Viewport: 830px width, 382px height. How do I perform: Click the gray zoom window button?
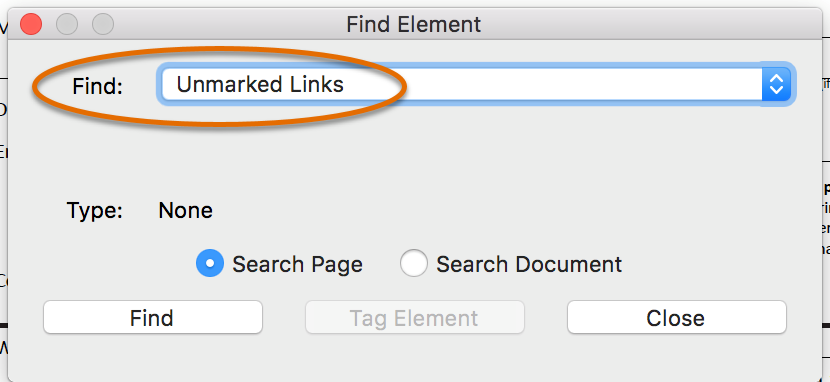(x=103, y=24)
